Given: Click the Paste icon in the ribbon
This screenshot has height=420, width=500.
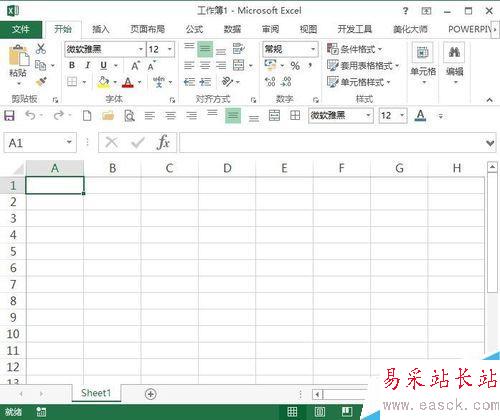Looking at the screenshot, I should click(x=19, y=55).
